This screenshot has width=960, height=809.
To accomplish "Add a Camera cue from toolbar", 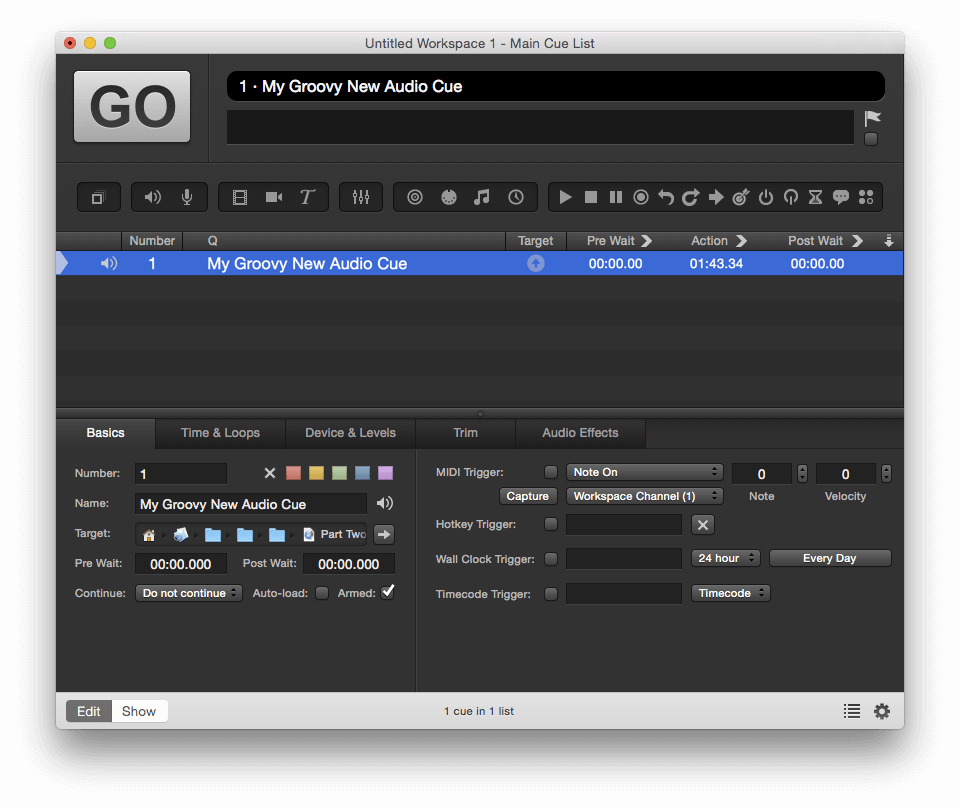I will click(274, 197).
